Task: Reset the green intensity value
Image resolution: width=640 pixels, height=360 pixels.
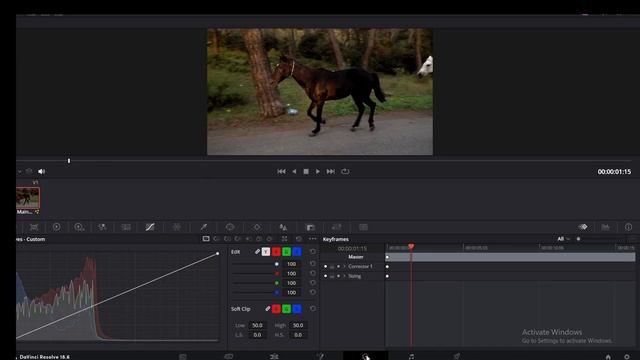Action: [x=313, y=283]
